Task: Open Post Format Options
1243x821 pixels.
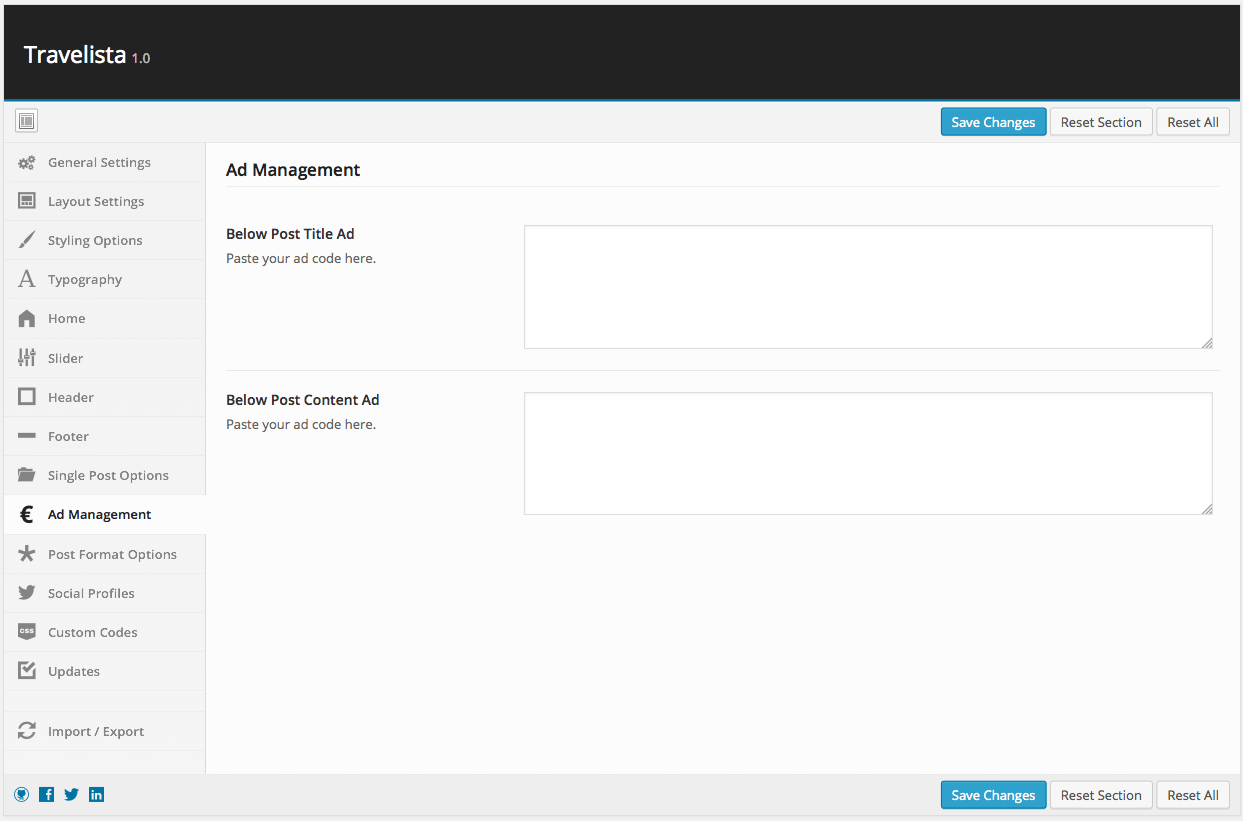Action: pyautogui.click(x=105, y=554)
